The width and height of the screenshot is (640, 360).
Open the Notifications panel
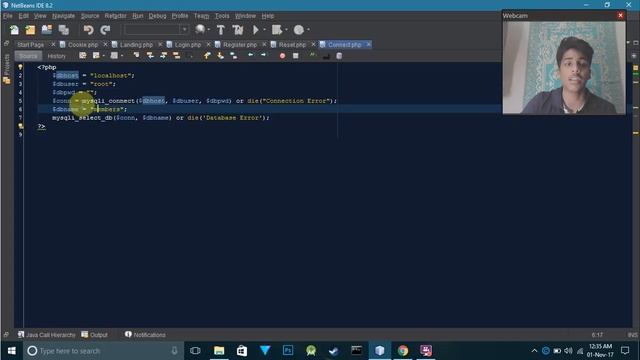145,335
